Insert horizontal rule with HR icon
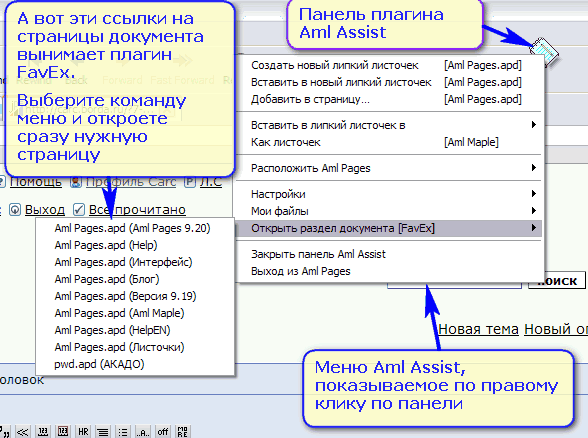The image size is (588, 438). [x=83, y=432]
